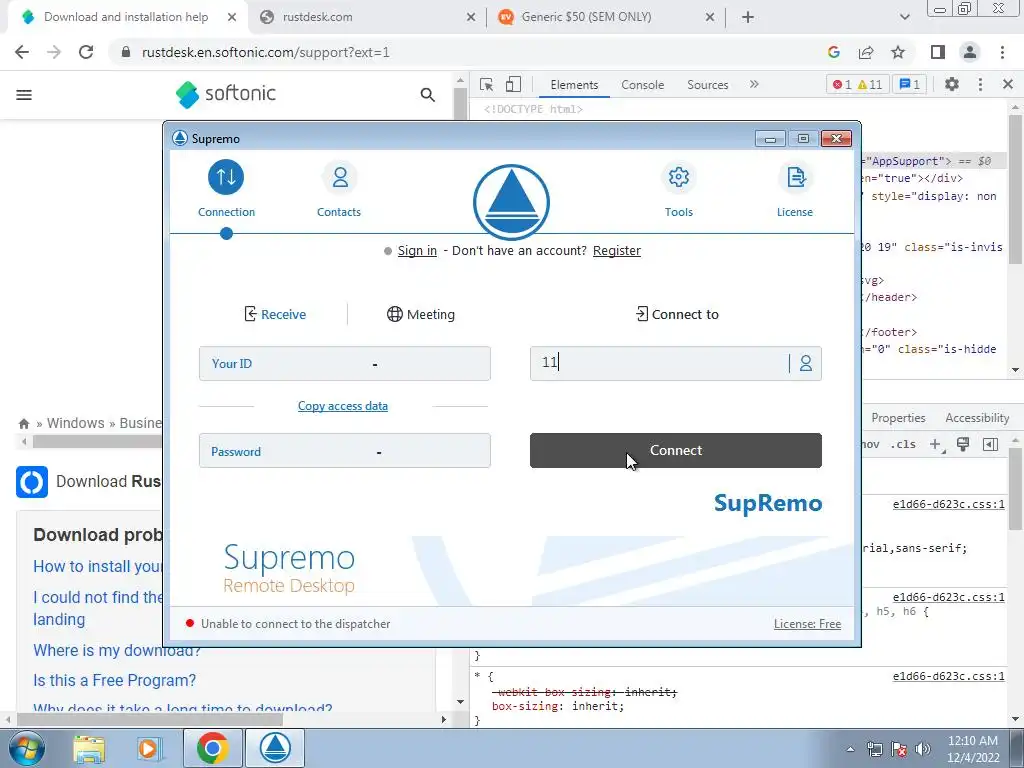Select the Meeting option

coord(421,314)
